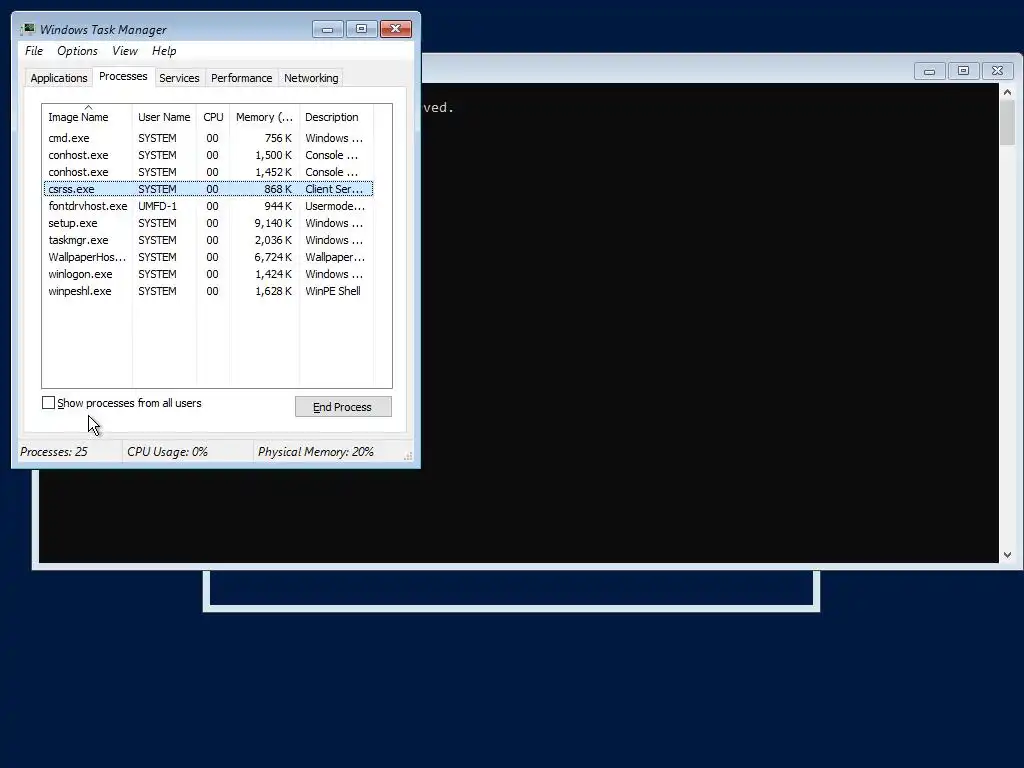Click the console vertical scrollbar thumb

click(1007, 123)
